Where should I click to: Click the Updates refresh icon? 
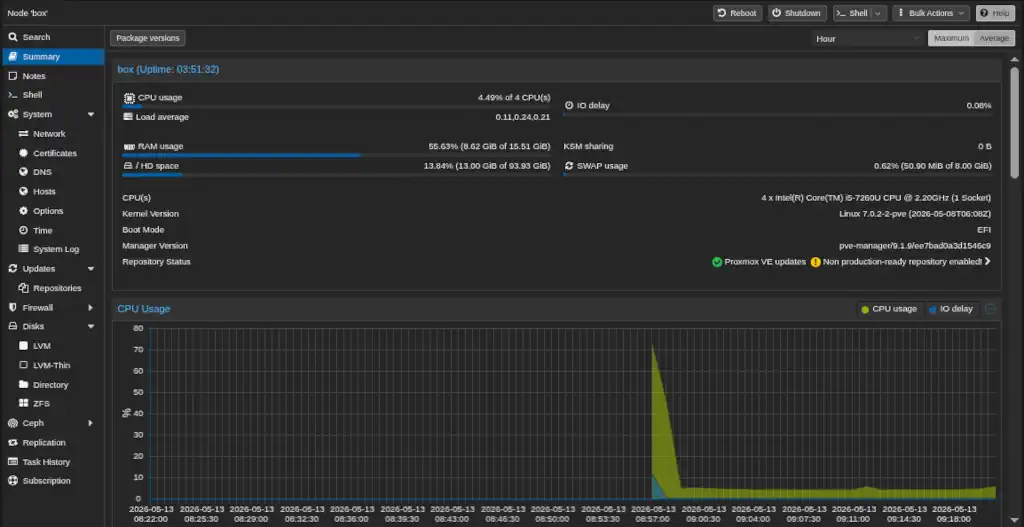(x=12, y=268)
